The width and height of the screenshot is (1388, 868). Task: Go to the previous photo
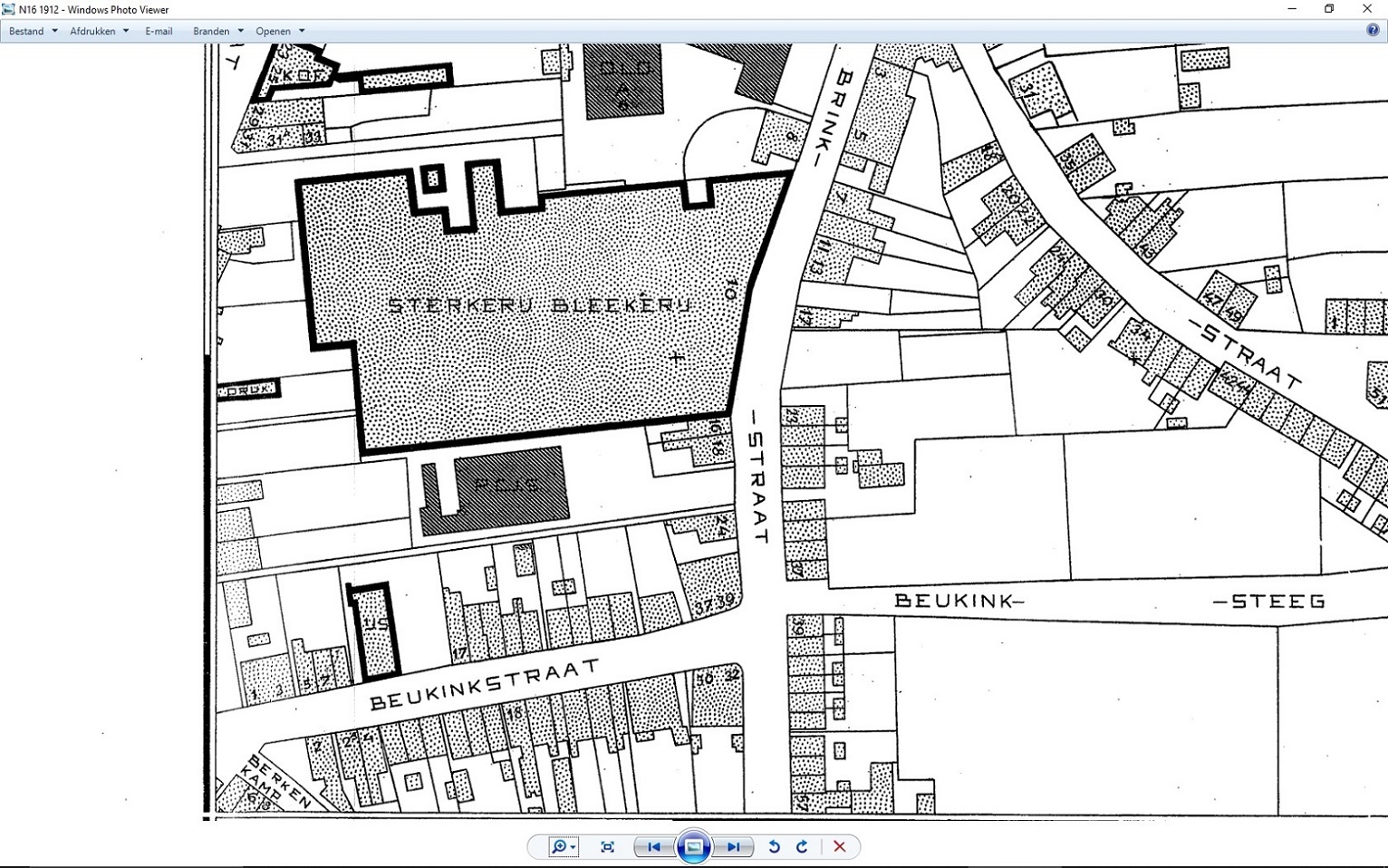(653, 847)
